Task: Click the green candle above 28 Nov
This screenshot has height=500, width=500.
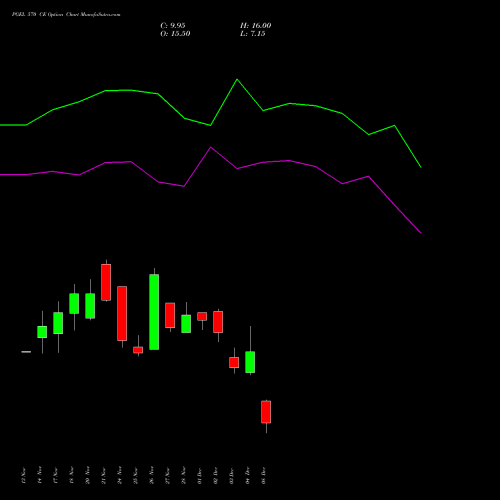Action: (186, 324)
